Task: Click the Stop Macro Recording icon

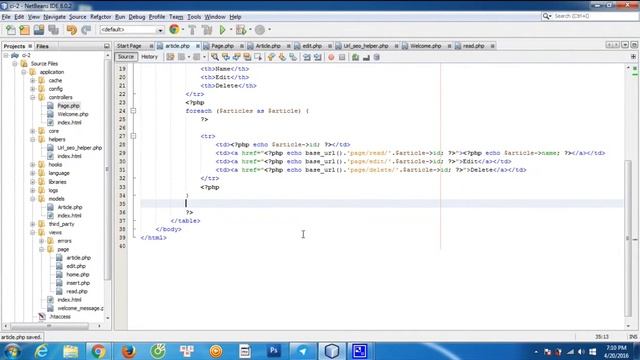Action: [342, 57]
